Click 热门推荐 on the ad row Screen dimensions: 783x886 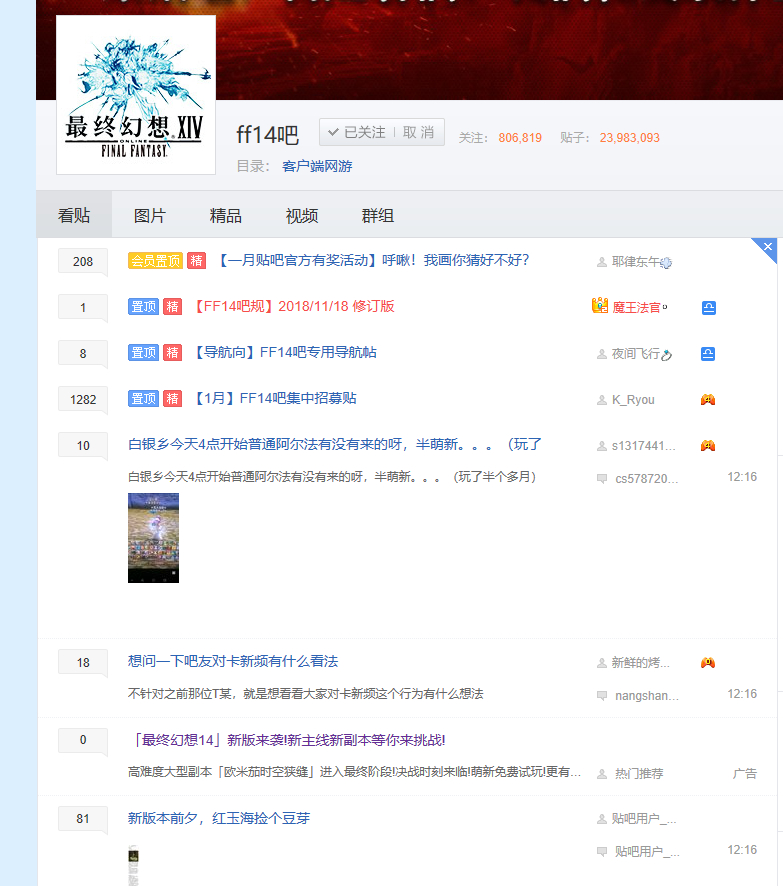click(639, 774)
